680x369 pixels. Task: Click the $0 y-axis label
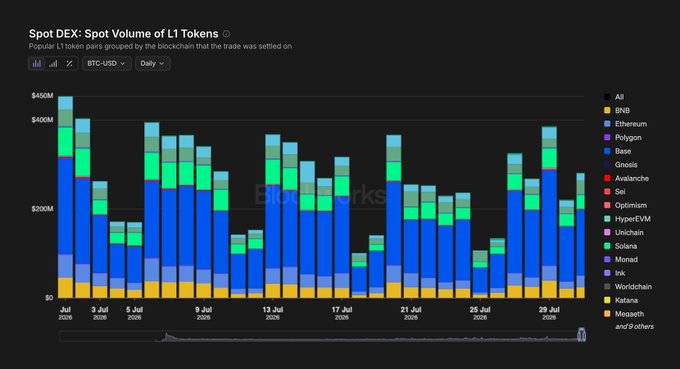[49, 297]
